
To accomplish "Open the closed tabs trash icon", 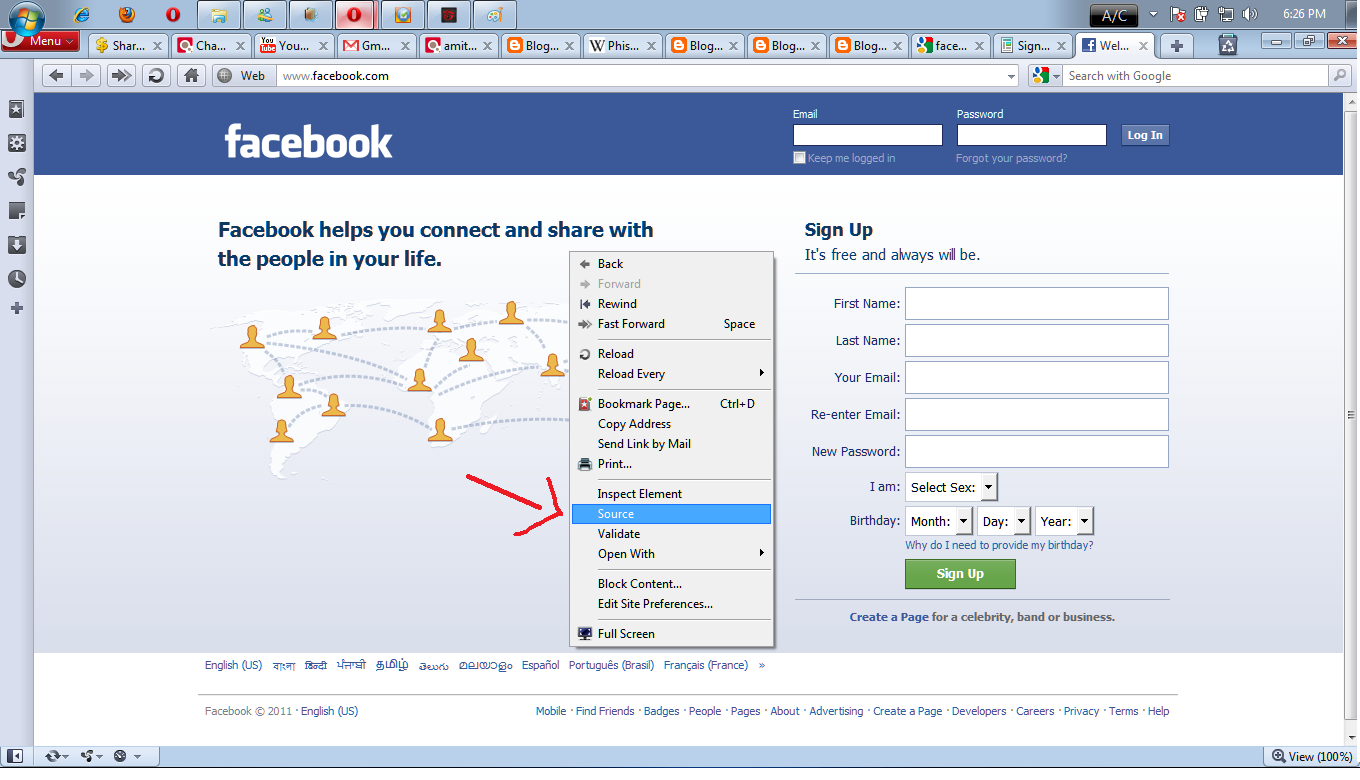I will click(x=1229, y=45).
